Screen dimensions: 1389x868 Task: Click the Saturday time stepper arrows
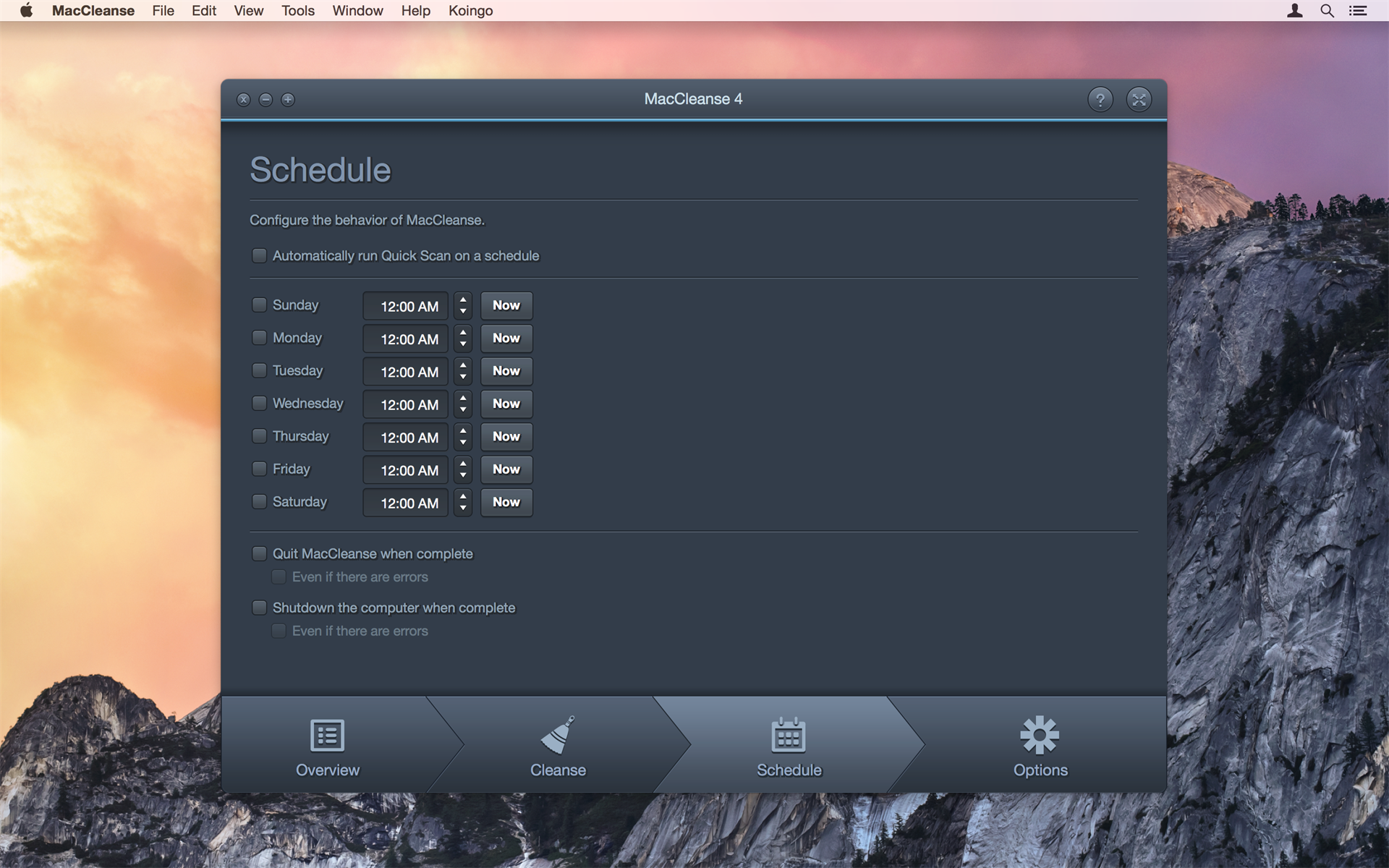463,502
